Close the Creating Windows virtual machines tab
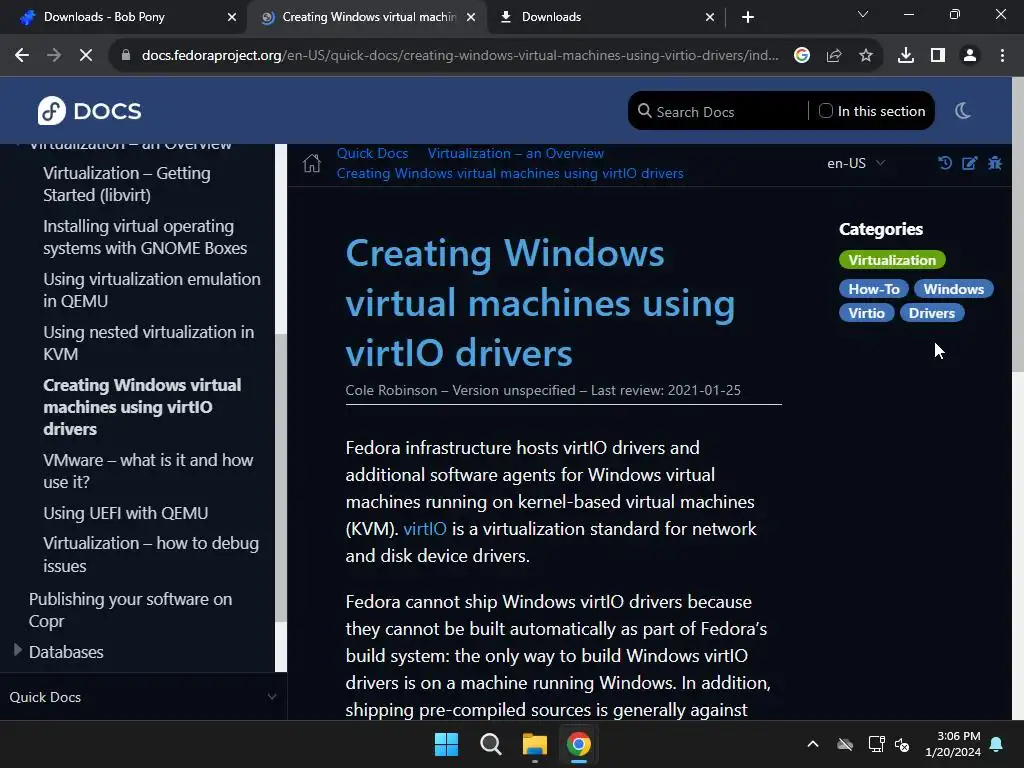Screen dimensions: 1024x768 point(471,17)
